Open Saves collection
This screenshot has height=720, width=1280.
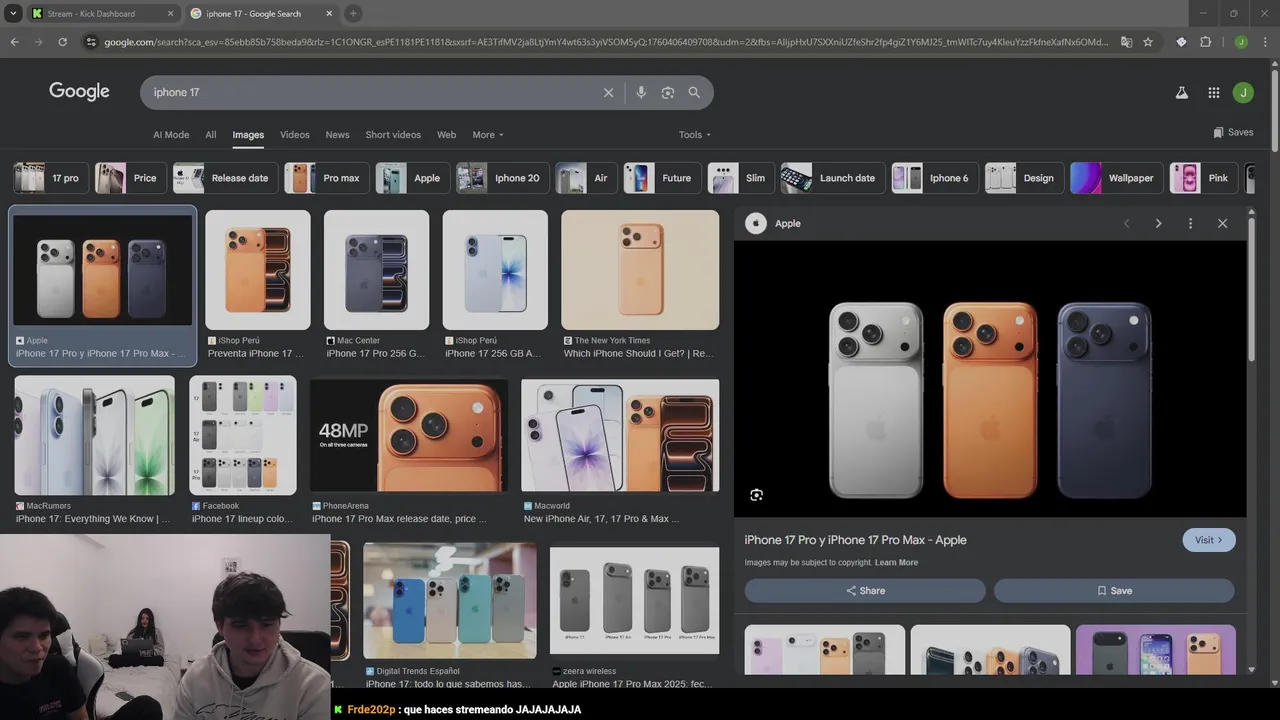click(x=1233, y=132)
